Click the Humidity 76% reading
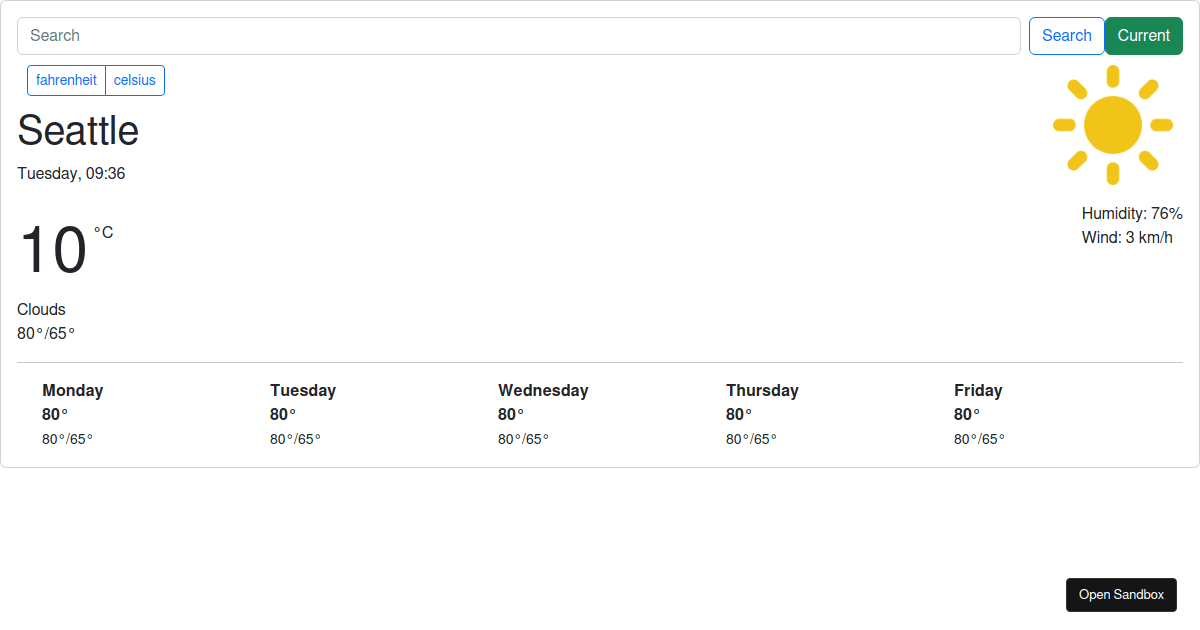Screen dimensions: 1200x630 click(x=1132, y=213)
